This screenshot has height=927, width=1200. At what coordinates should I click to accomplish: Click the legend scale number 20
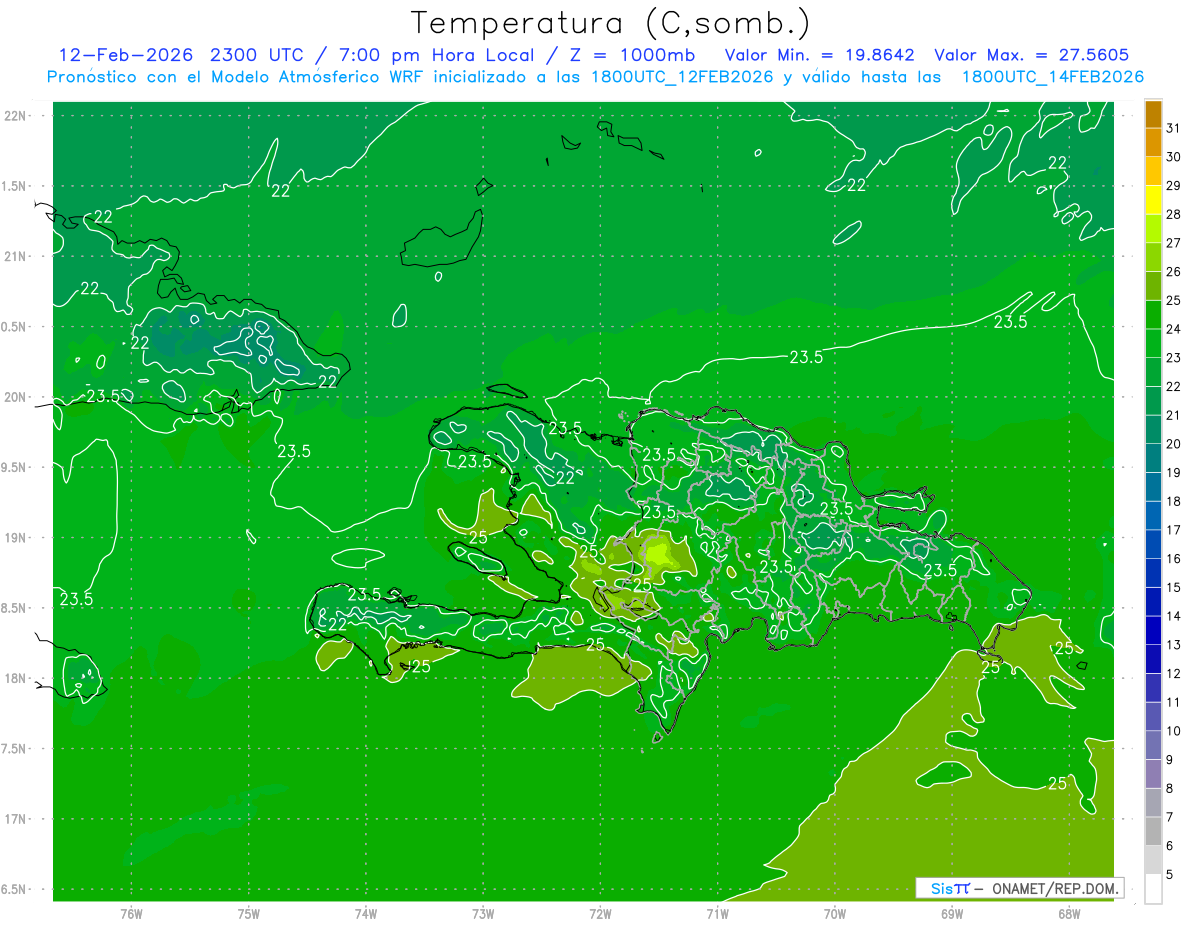pyautogui.click(x=1174, y=444)
